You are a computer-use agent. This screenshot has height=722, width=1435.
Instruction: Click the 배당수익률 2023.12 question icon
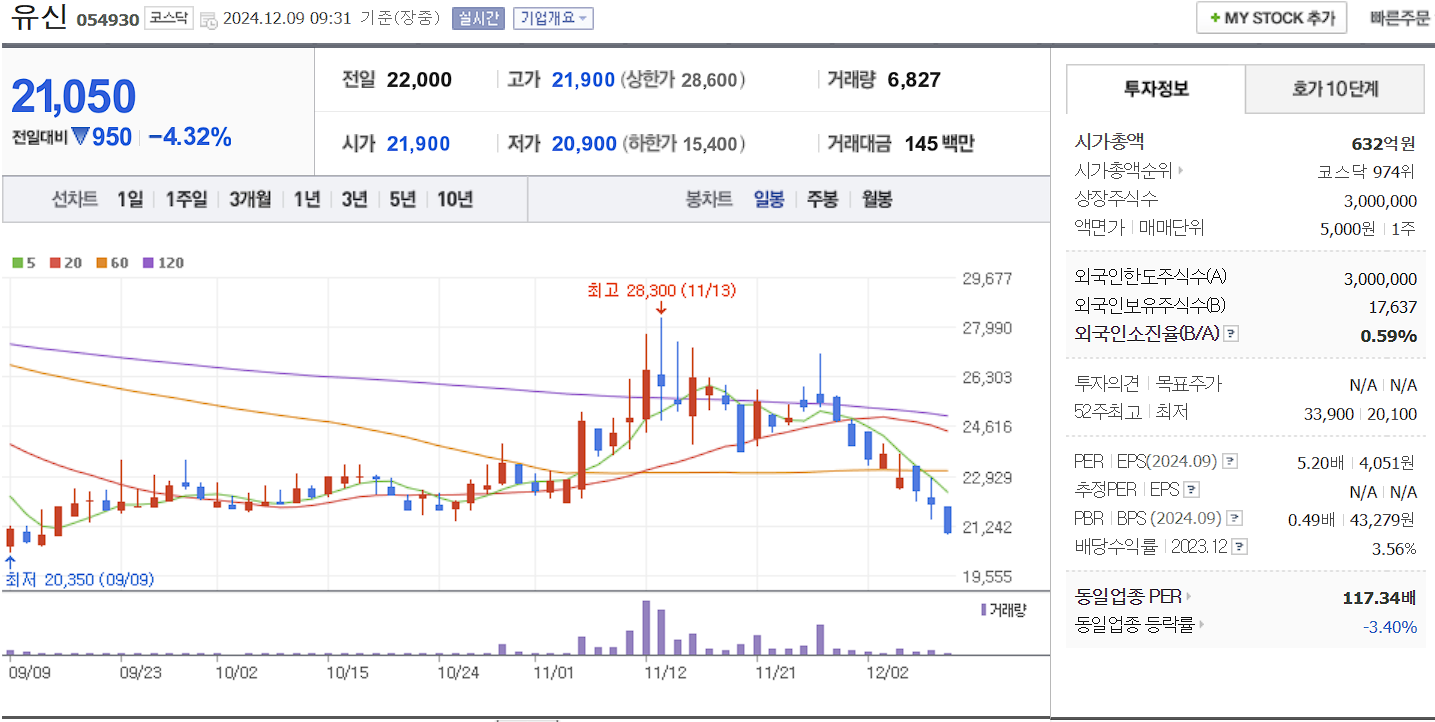pos(1241,546)
